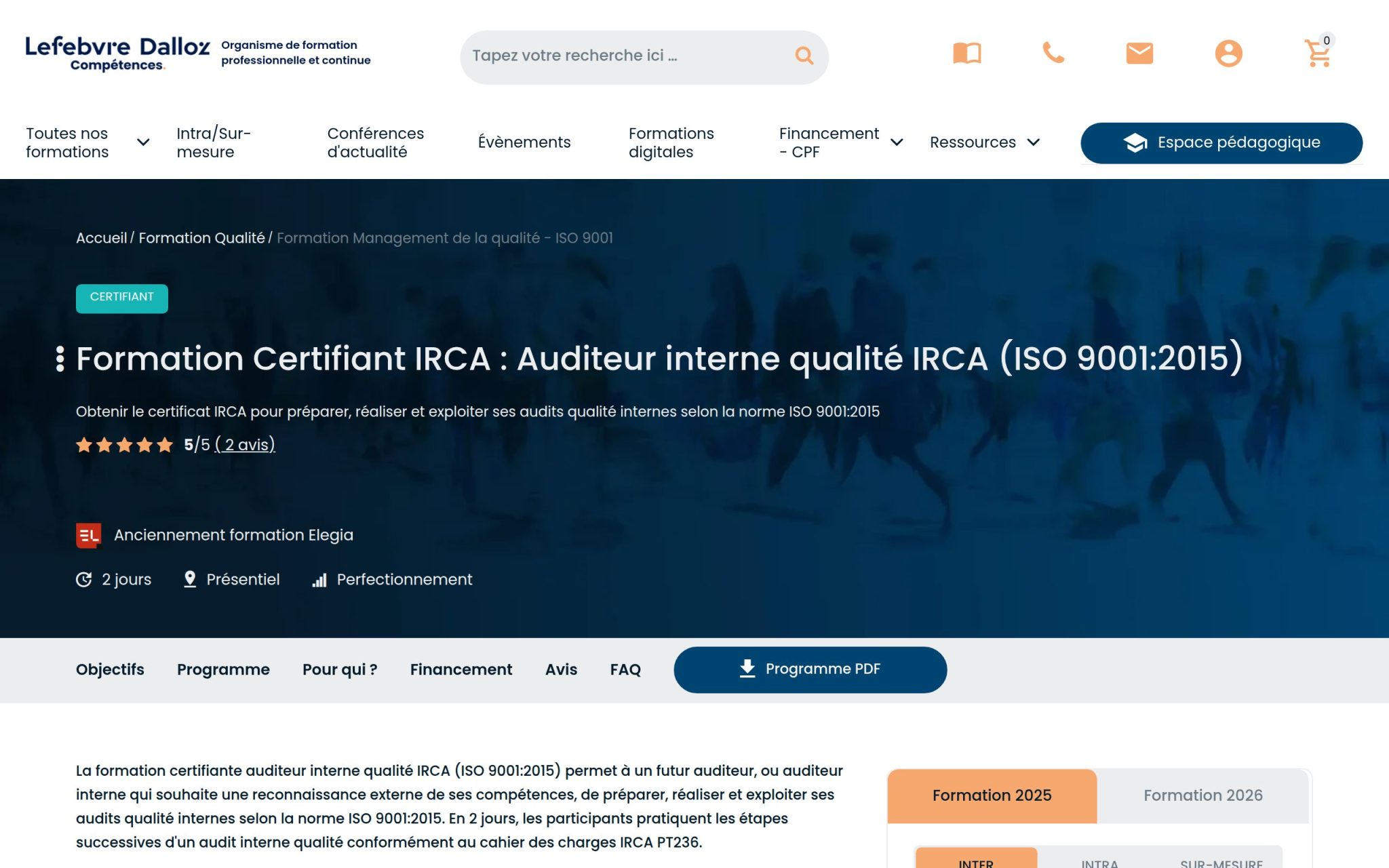
Task: Click the three-dot icon beside the title
Action: click(60, 359)
